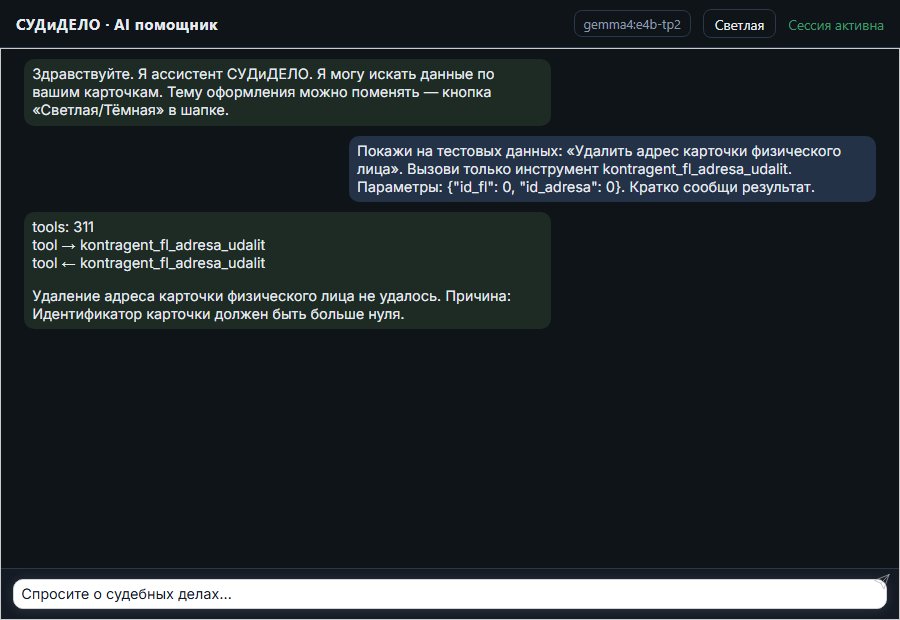Focus the 'Спросите о судебных делах...' input field
900x620 pixels.
pyautogui.click(x=449, y=594)
